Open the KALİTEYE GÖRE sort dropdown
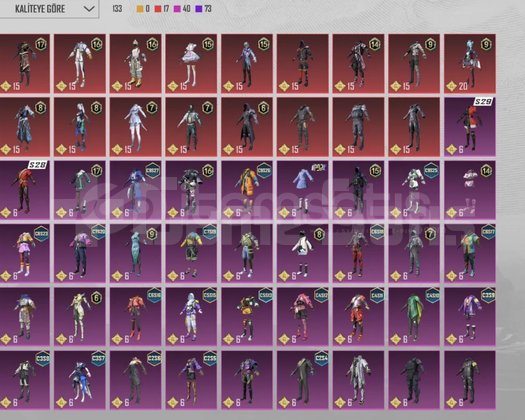 49,9
